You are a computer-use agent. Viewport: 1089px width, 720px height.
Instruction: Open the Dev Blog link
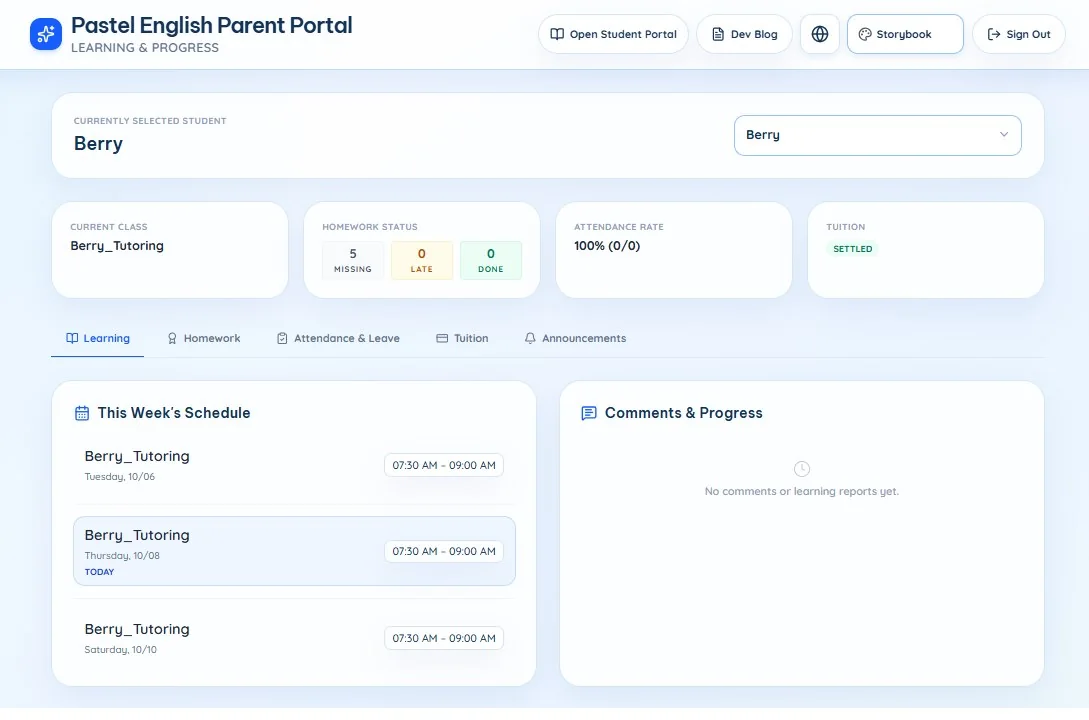745,34
